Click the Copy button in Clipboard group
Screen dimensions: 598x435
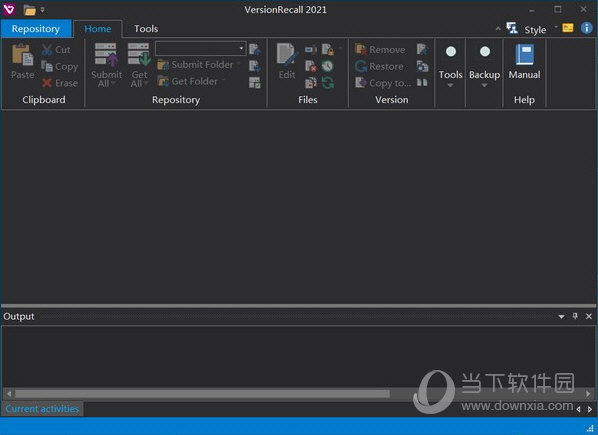click(59, 66)
